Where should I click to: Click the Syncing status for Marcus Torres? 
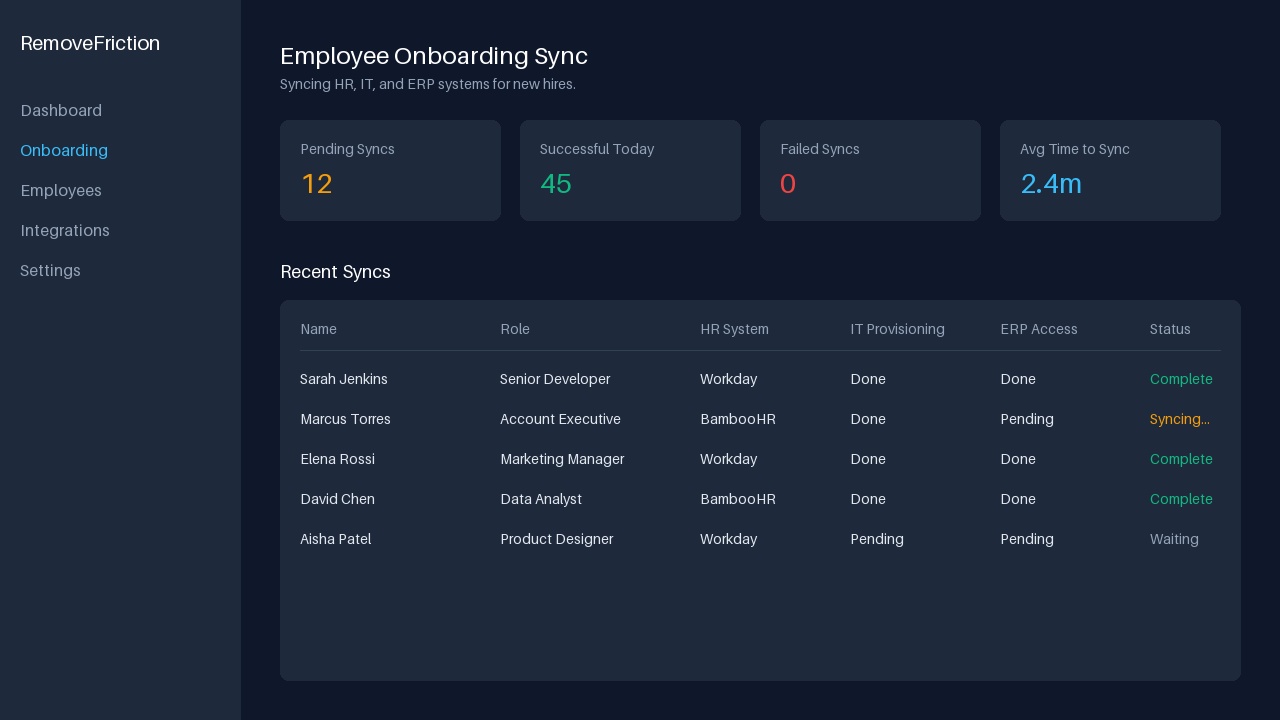click(1180, 419)
